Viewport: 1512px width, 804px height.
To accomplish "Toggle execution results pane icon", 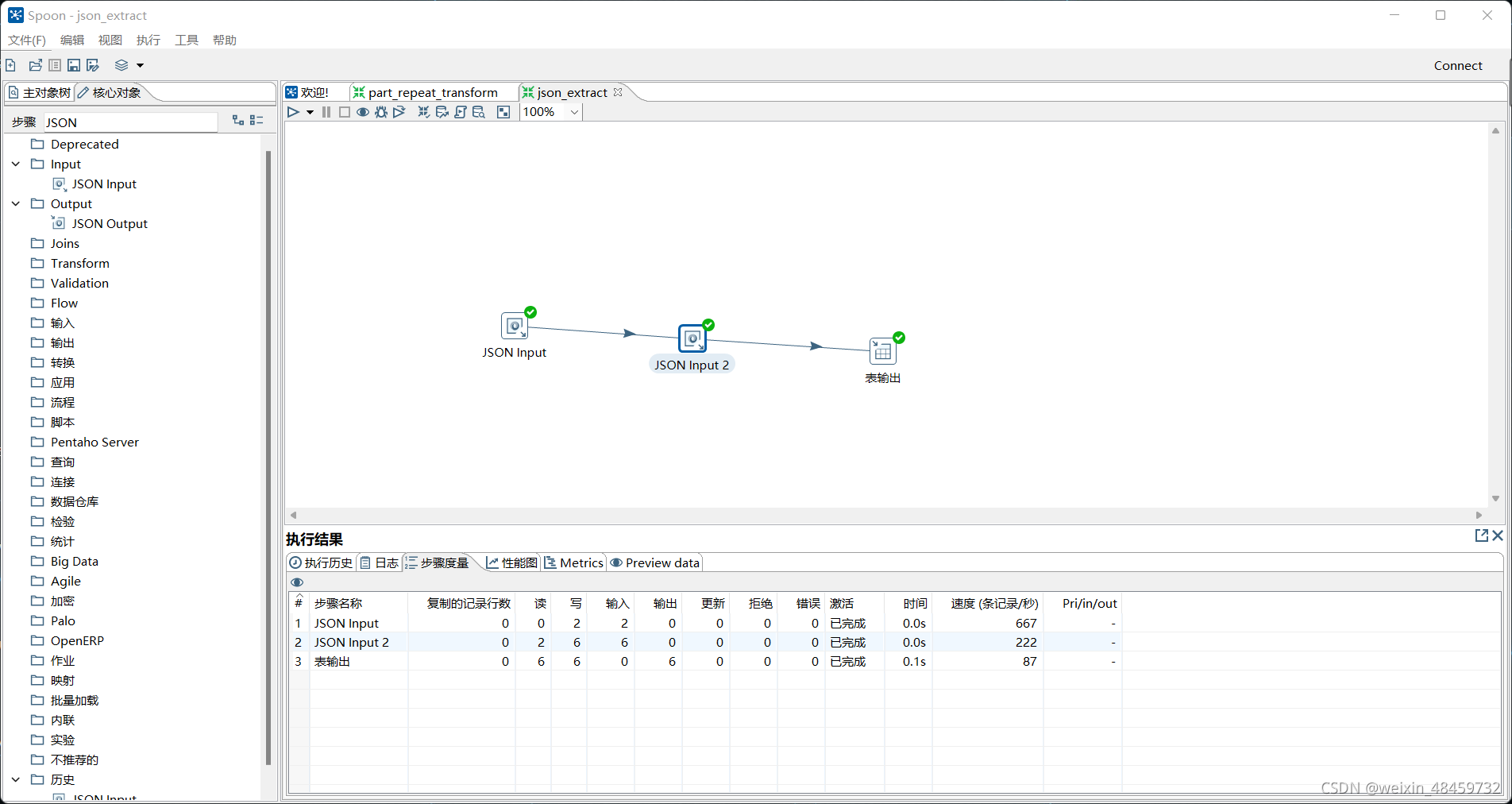I will click(x=503, y=112).
